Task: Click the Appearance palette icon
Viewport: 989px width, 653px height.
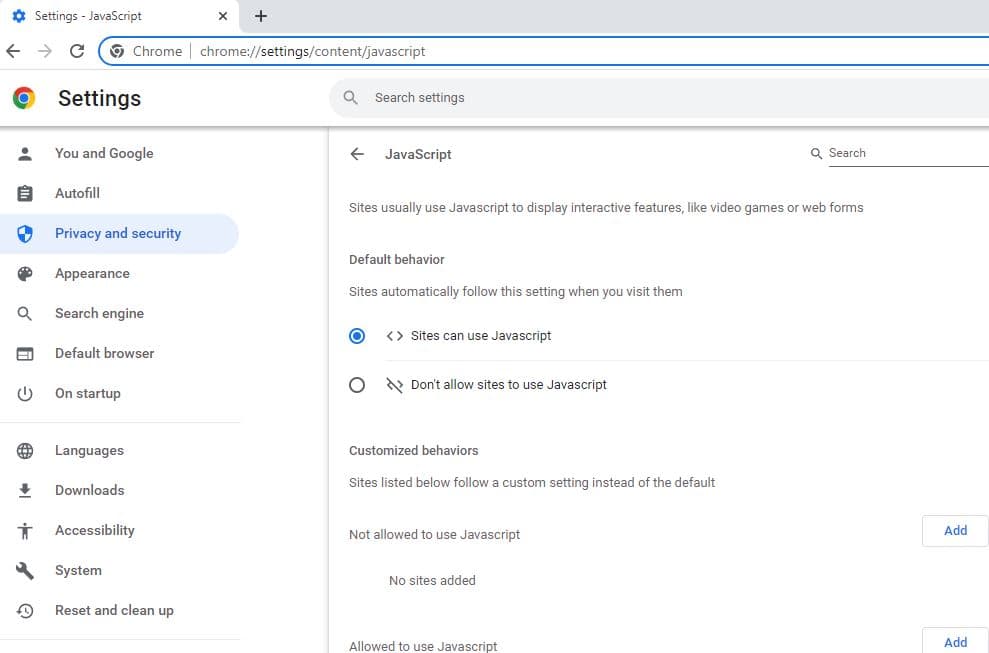Action: pyautogui.click(x=26, y=273)
